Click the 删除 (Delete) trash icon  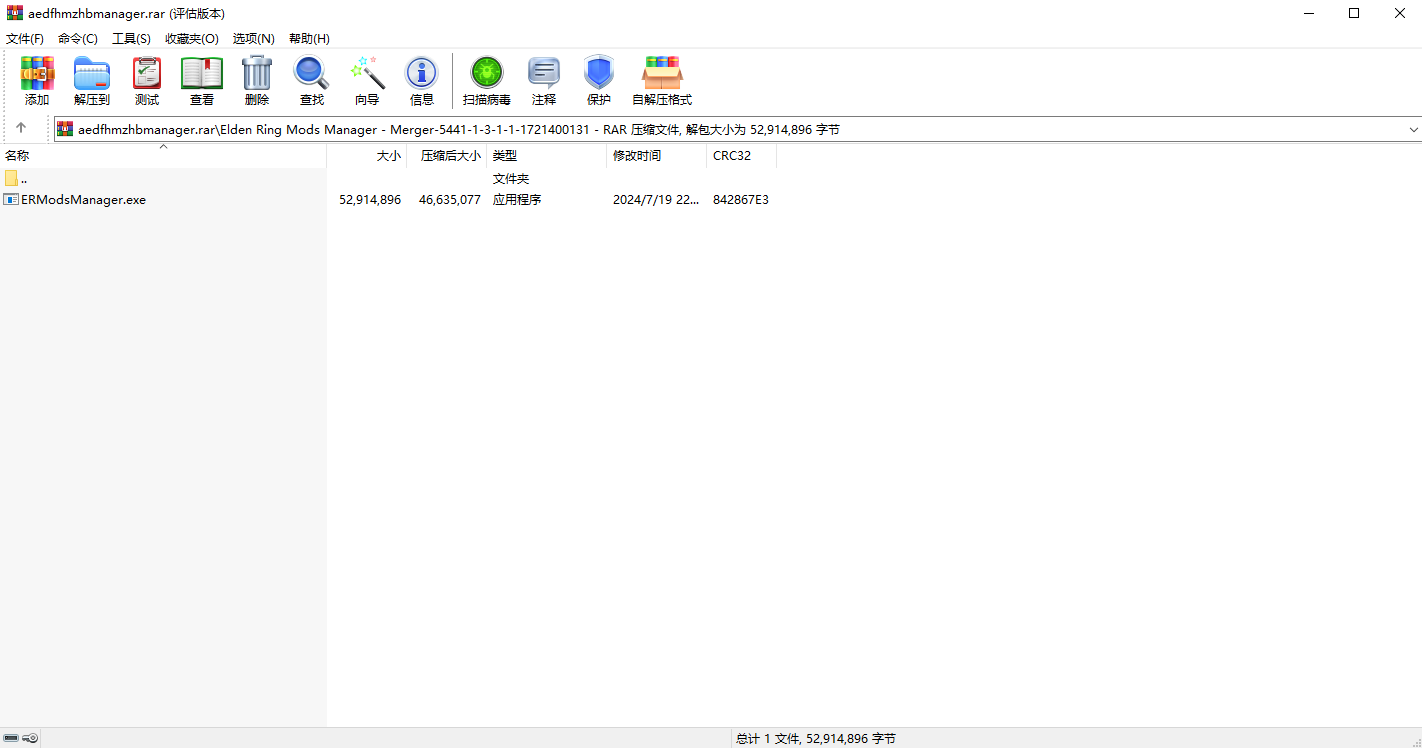click(x=257, y=81)
